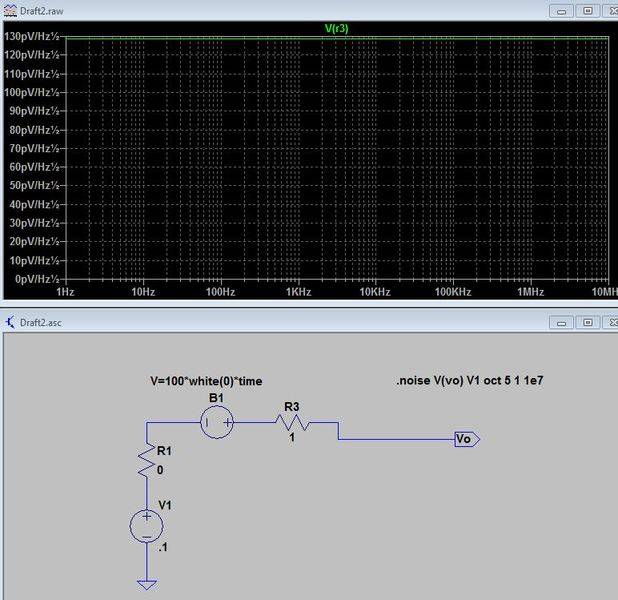Click the V1 component name label
Viewport: 618px width, 600px height.
point(165,505)
